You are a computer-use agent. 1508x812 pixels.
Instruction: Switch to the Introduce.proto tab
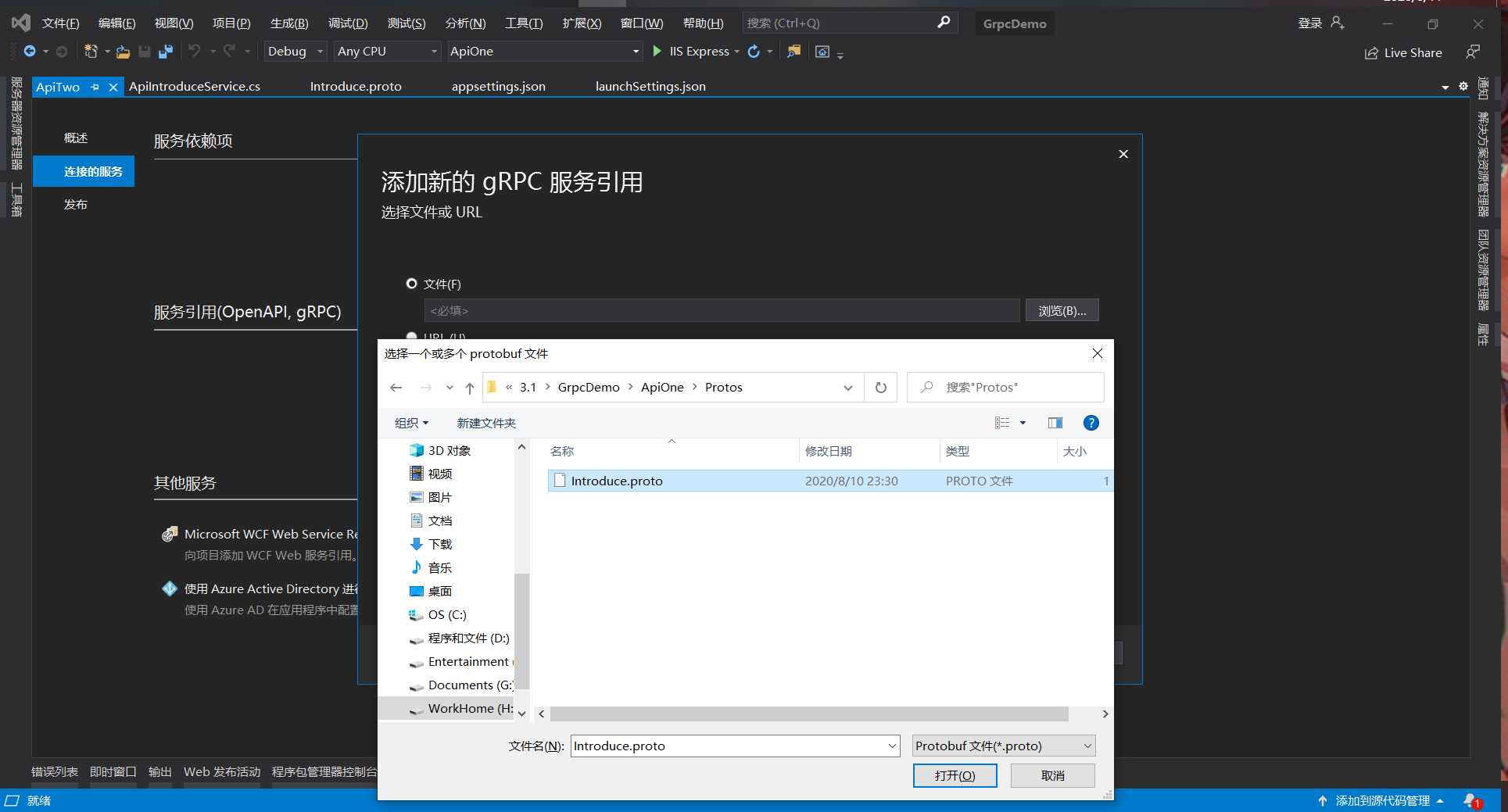(x=356, y=87)
